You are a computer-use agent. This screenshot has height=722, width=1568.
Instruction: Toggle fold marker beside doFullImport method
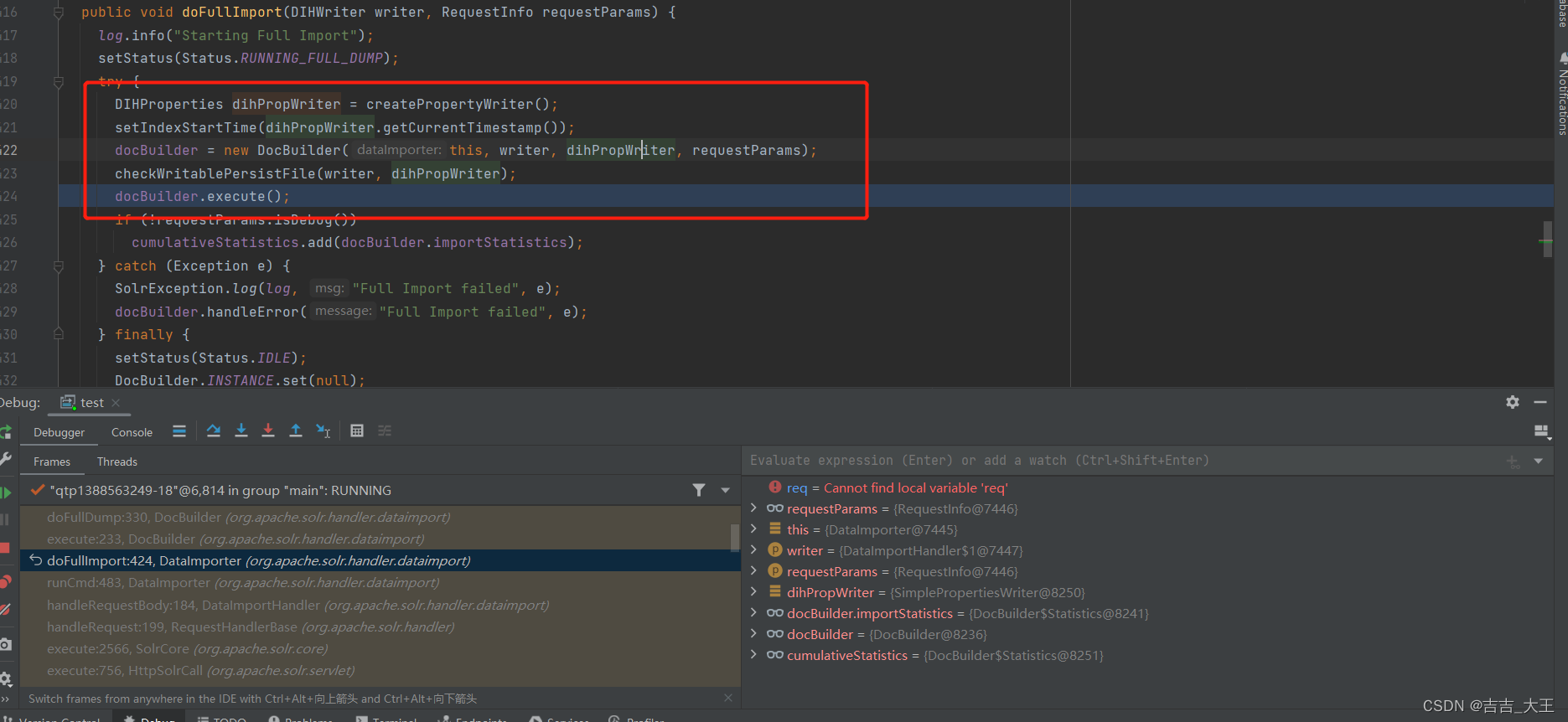59,13
